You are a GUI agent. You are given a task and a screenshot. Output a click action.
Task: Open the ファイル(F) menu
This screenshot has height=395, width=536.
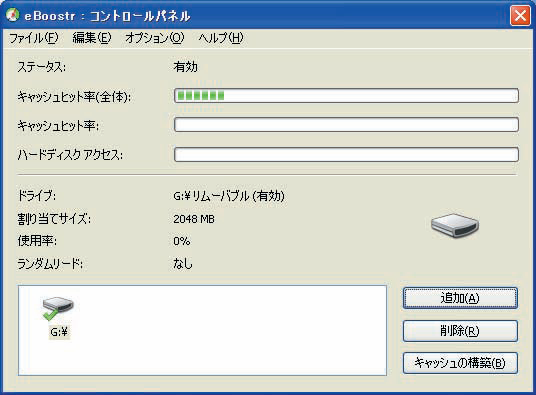point(34,38)
